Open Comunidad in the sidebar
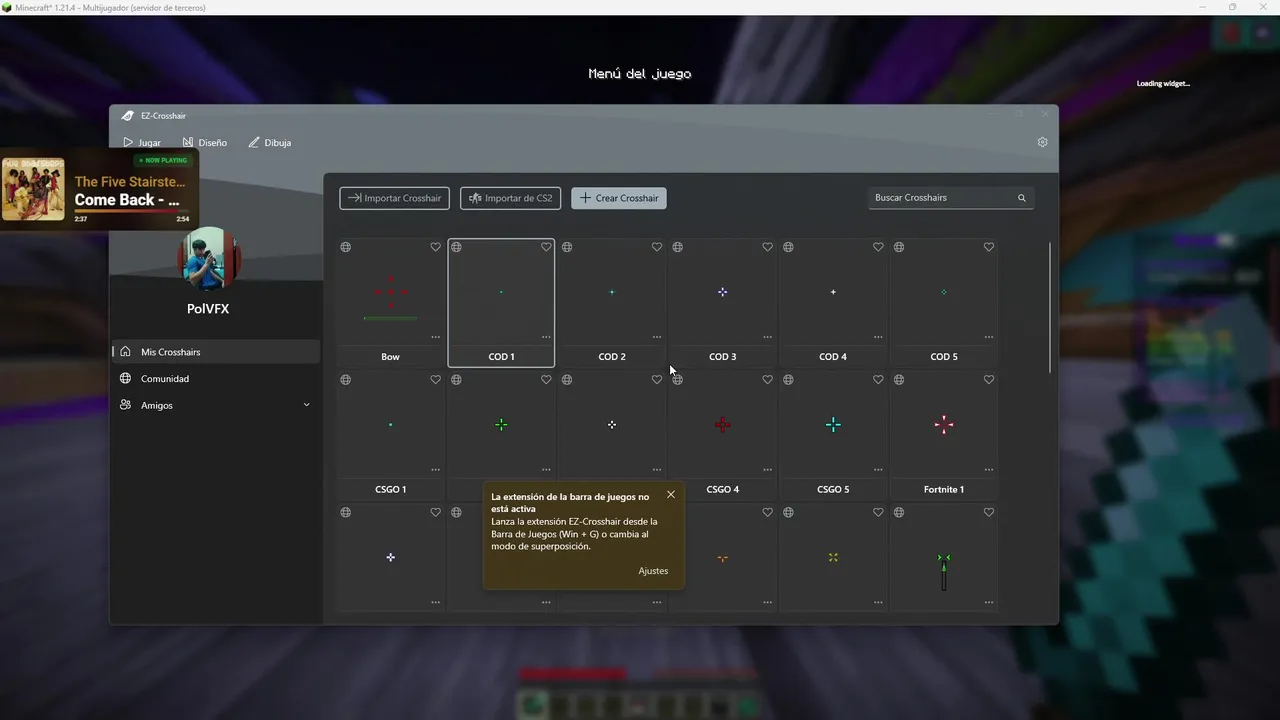1280x720 pixels. click(215, 378)
